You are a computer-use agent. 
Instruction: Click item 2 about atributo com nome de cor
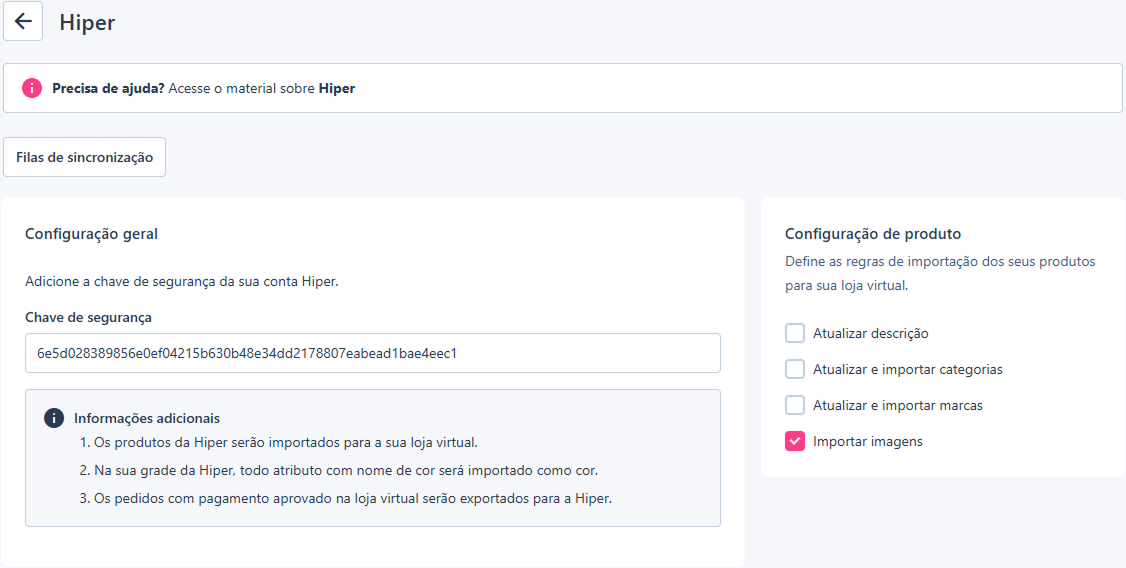pos(338,470)
